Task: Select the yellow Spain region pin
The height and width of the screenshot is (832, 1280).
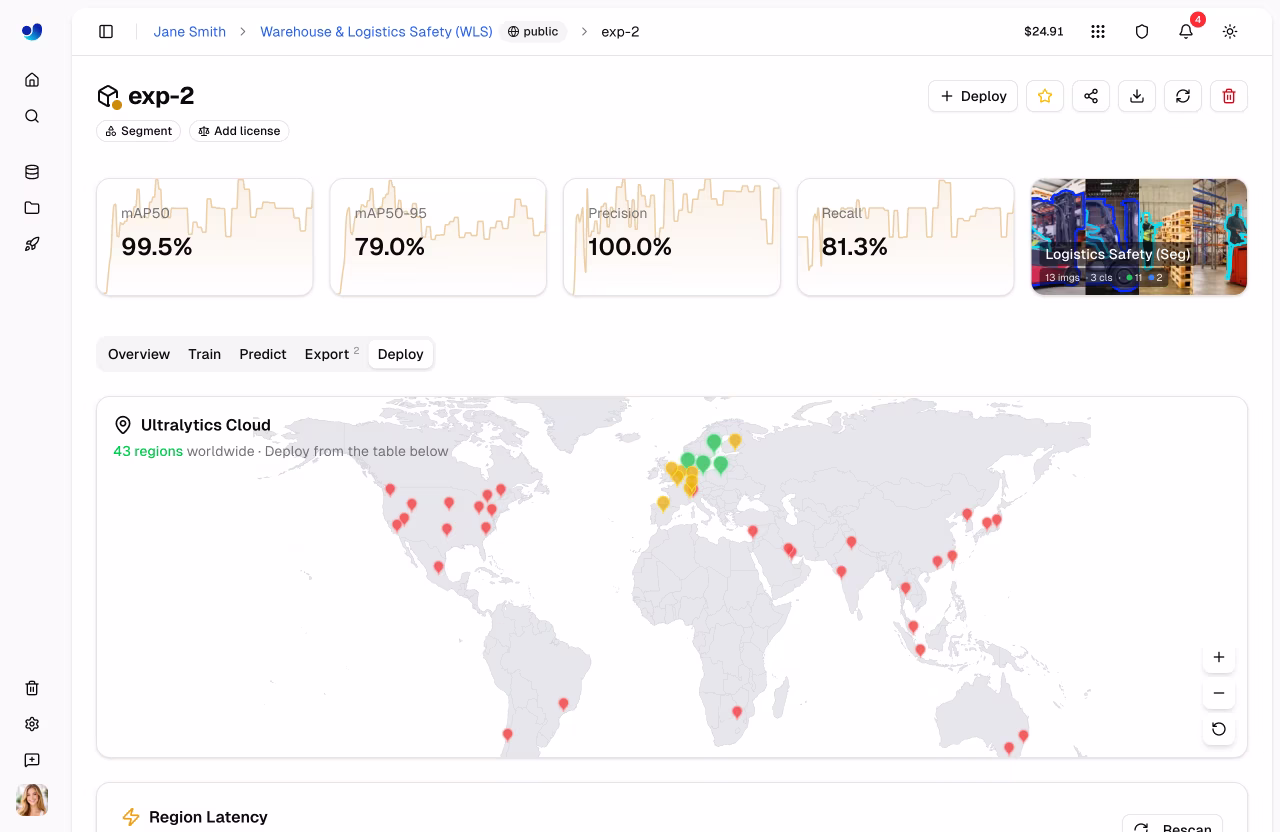Action: 663,503
